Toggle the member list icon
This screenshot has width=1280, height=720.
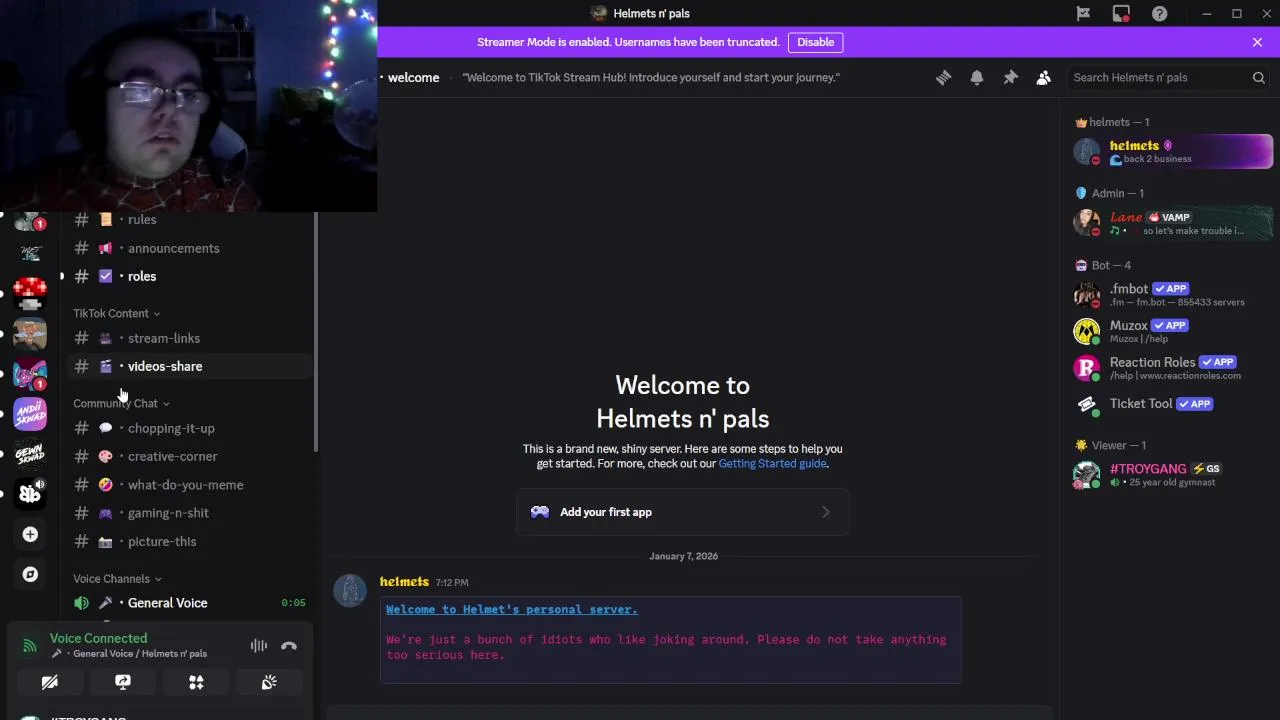(x=1044, y=77)
